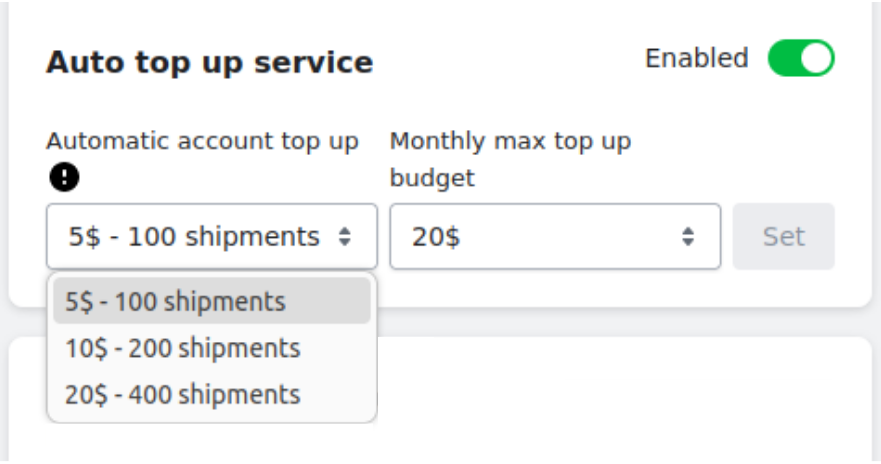Click the white knob of Enabled switch
Image resolution: width=881 pixels, height=464 pixels.
[817, 59]
